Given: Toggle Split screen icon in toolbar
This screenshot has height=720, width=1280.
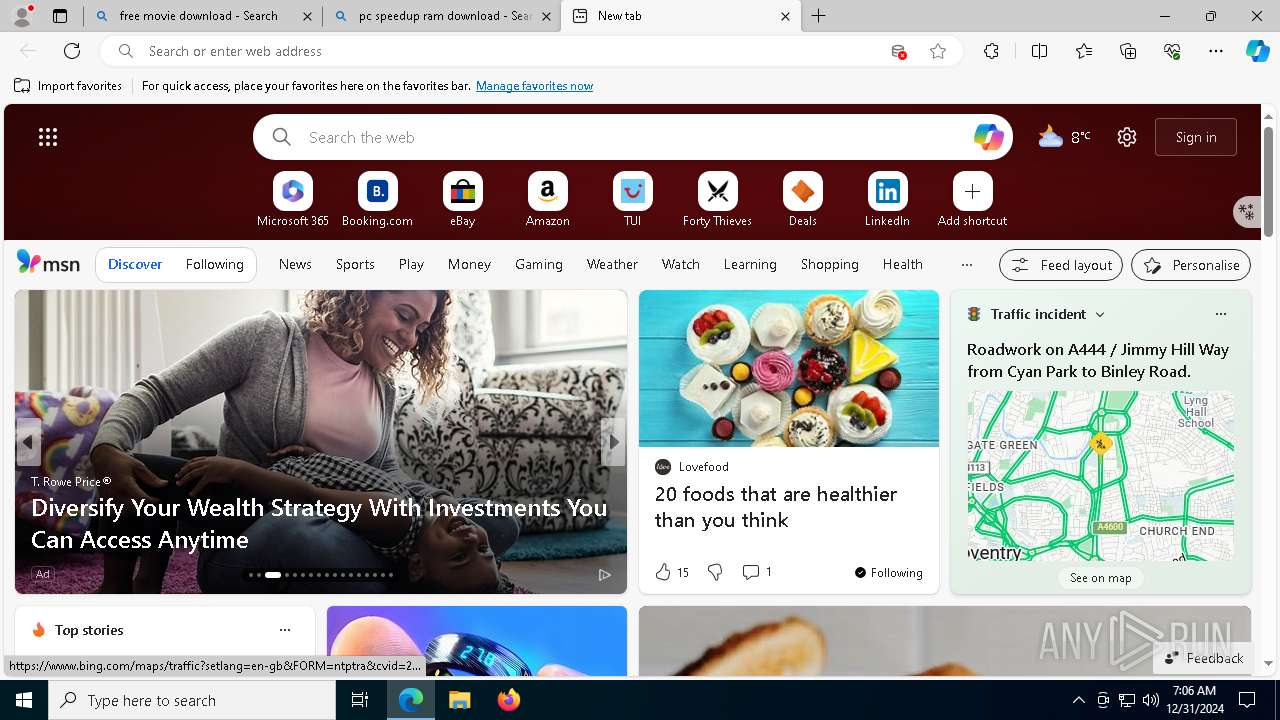Looking at the screenshot, I should point(1039,51).
